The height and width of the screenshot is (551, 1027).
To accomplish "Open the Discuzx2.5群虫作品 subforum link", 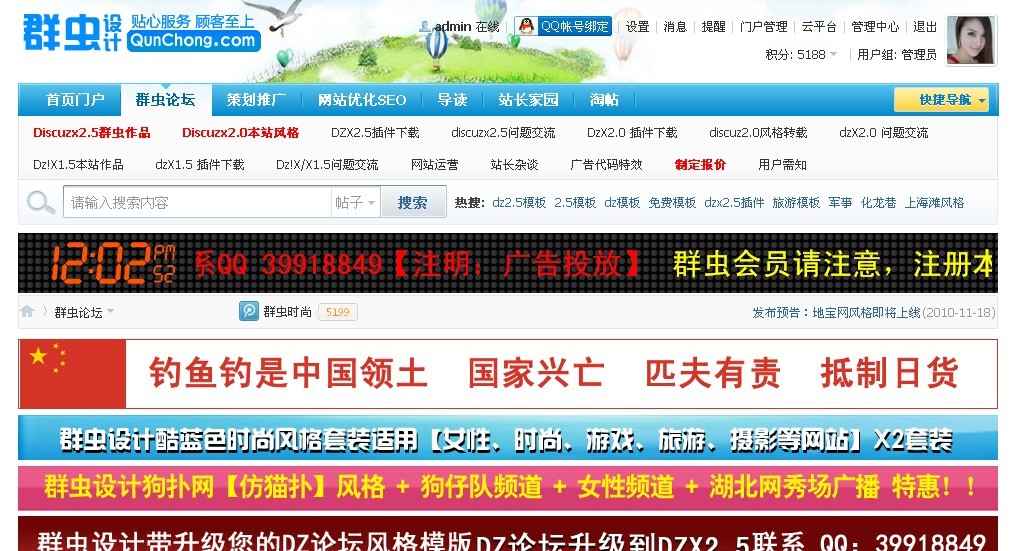I will pos(92,132).
